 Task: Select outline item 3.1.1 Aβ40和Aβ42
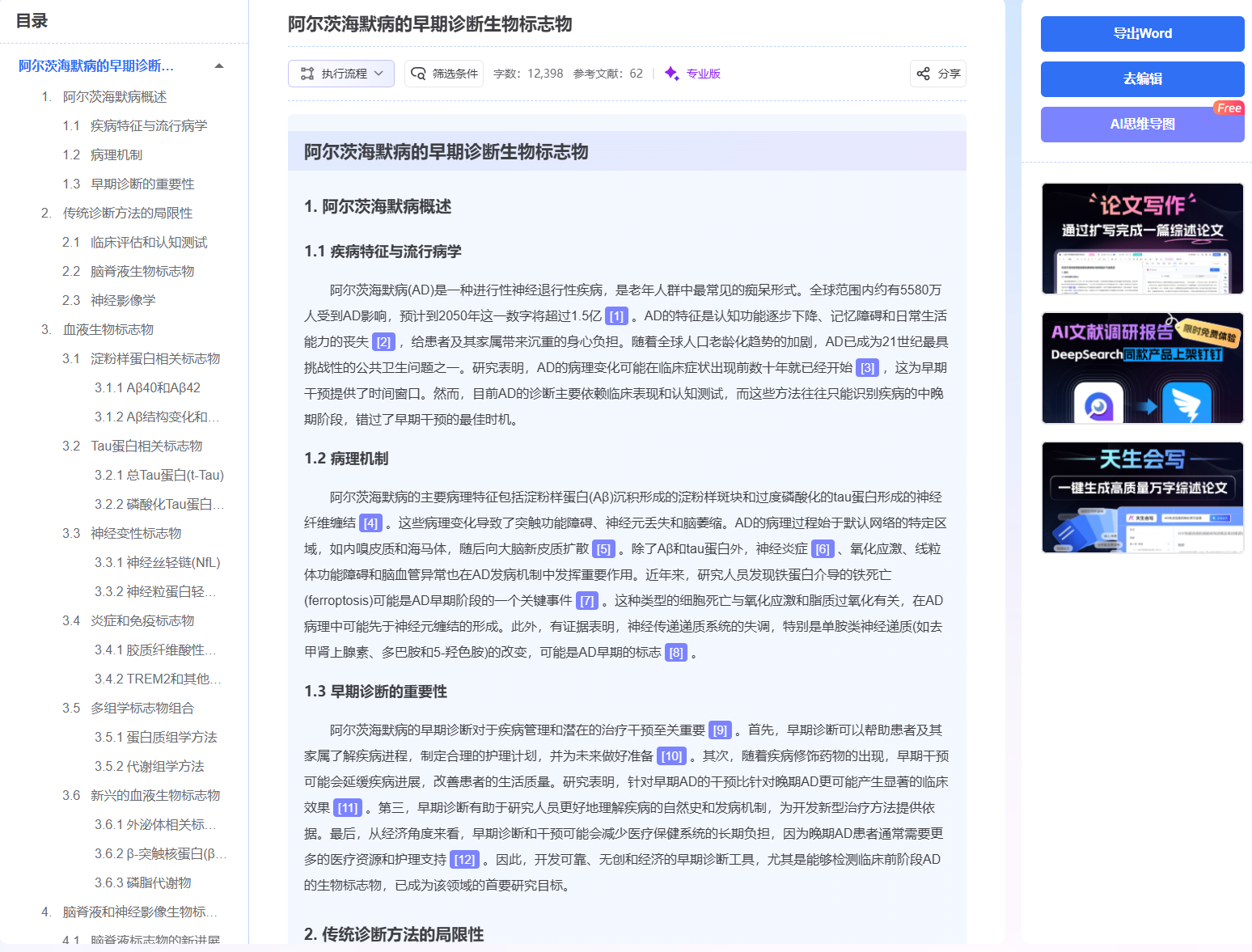(x=147, y=388)
